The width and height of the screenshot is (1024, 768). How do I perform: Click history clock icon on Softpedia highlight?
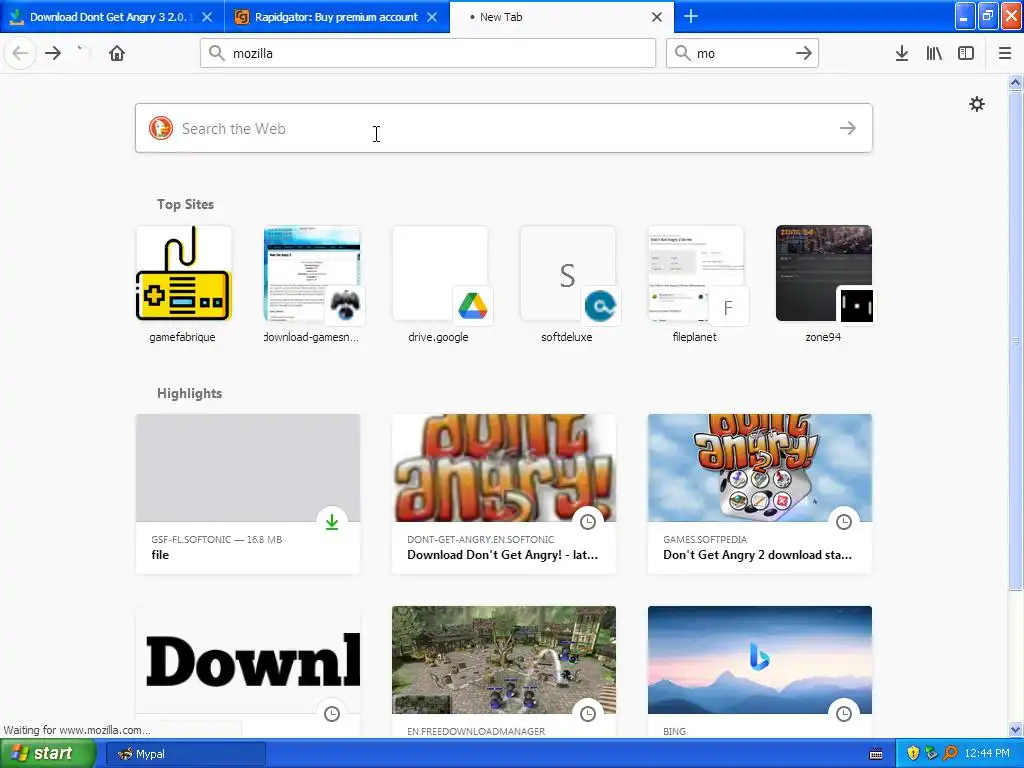click(844, 522)
